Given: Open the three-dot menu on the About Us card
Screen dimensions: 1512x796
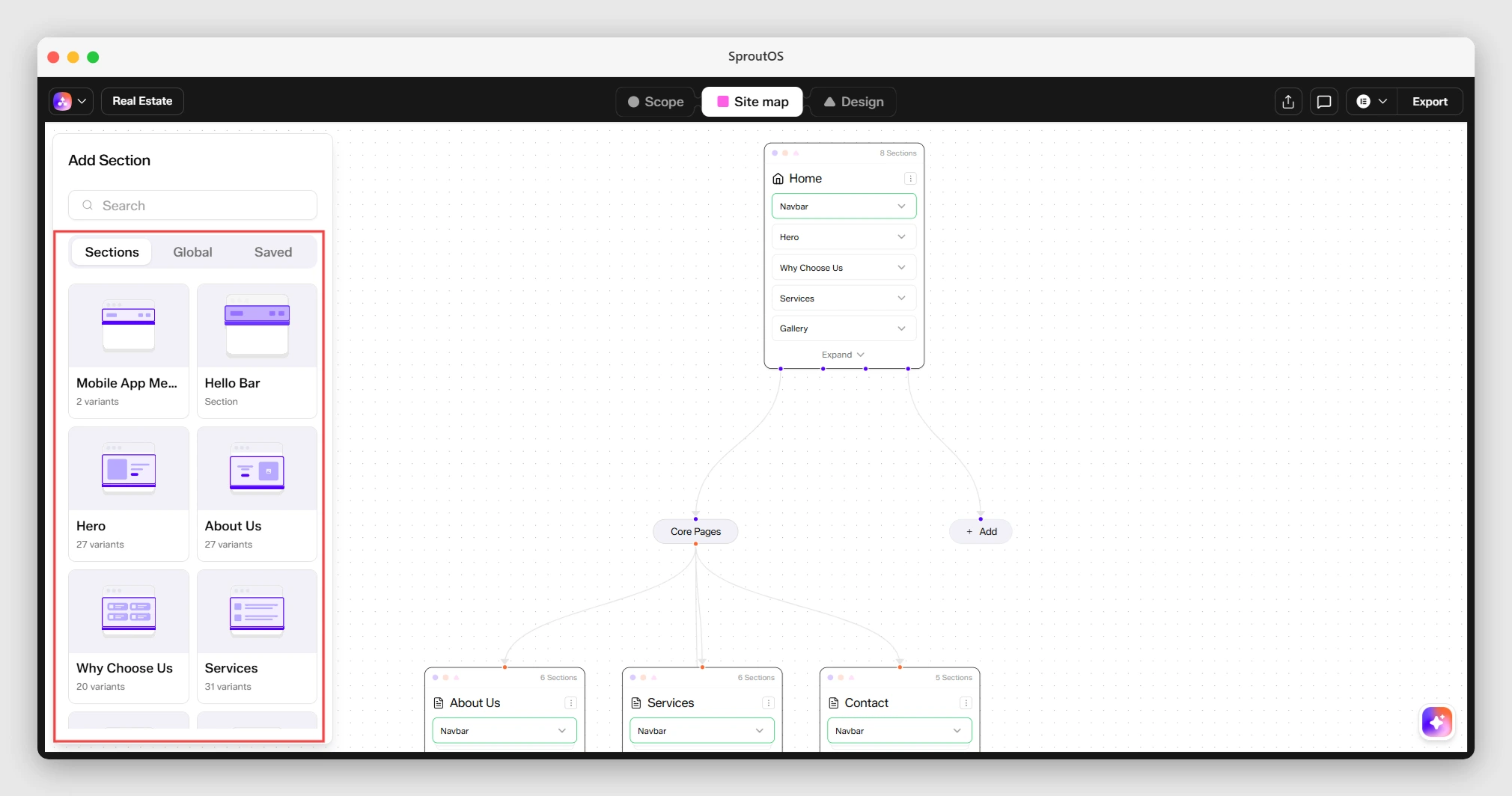Looking at the screenshot, I should (571, 702).
